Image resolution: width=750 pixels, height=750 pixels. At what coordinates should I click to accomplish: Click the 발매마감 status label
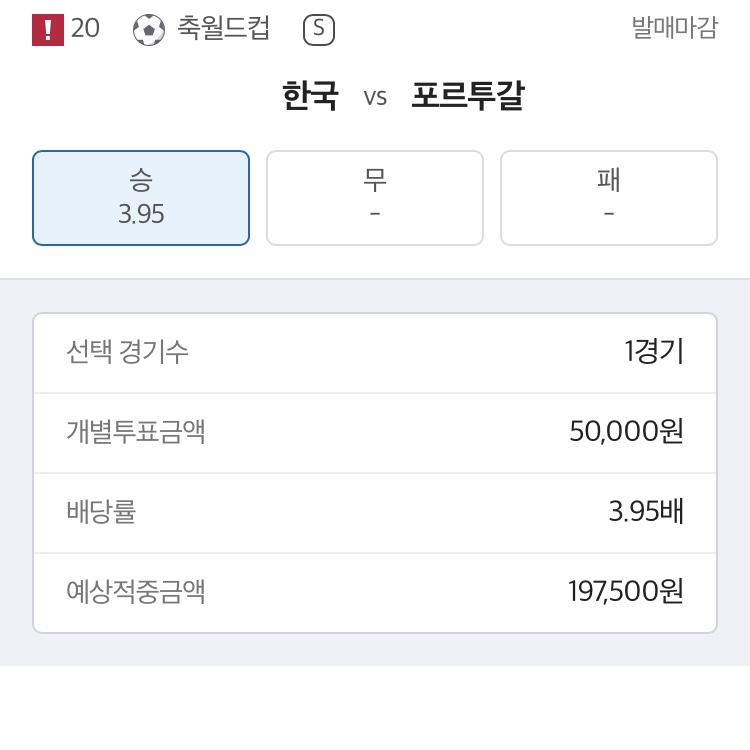674,28
